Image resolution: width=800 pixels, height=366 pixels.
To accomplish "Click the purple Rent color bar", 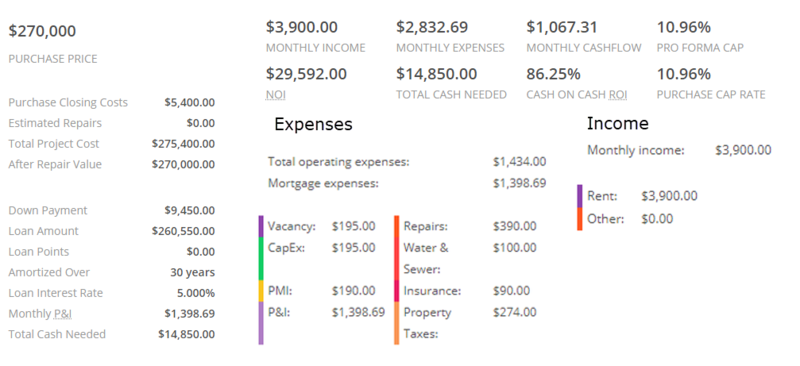I will click(x=580, y=196).
